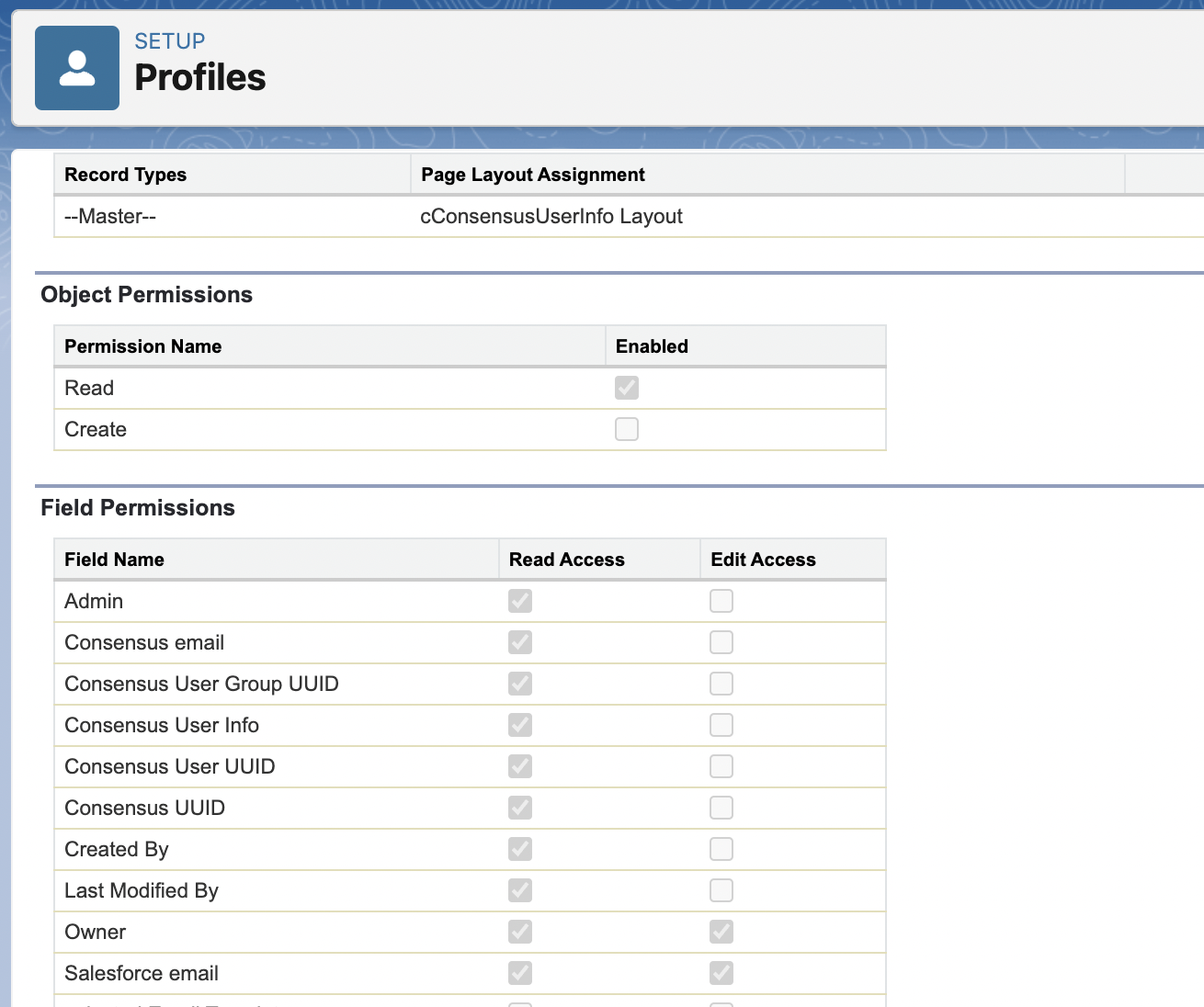
Task: Toggle the Read permission checkbox
Action: (x=626, y=388)
